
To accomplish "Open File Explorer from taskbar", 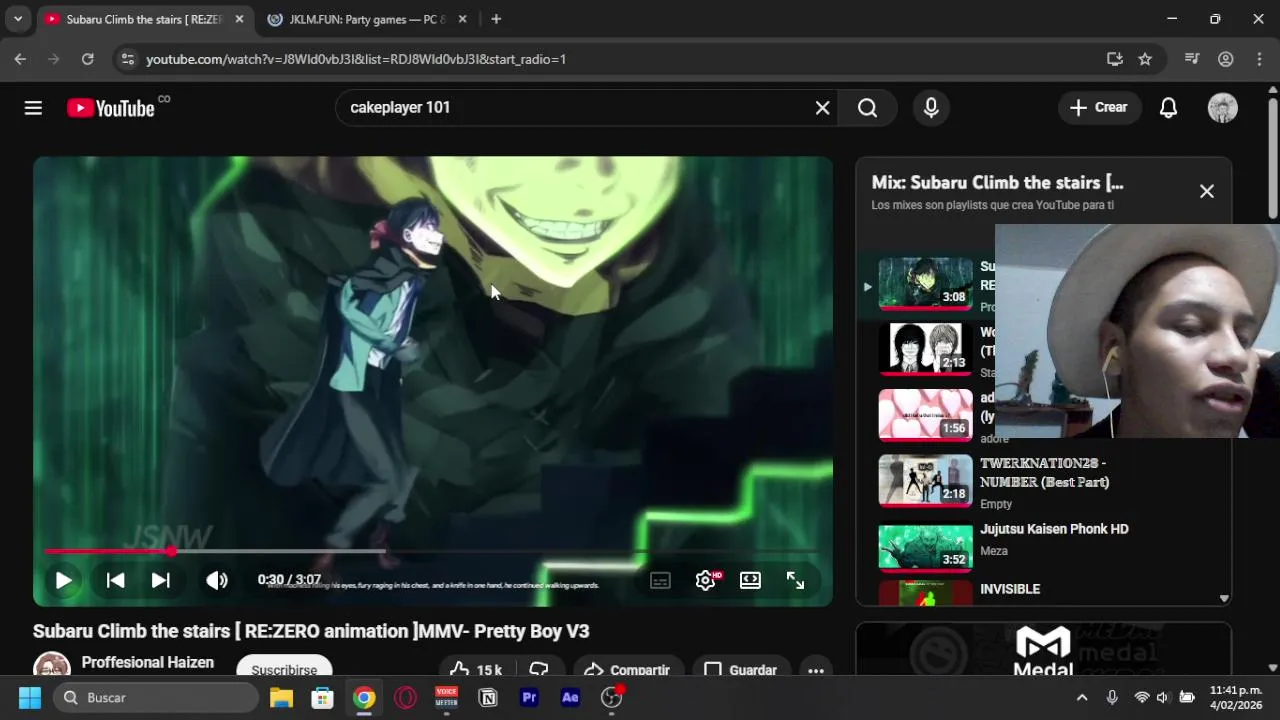I will pos(281,697).
